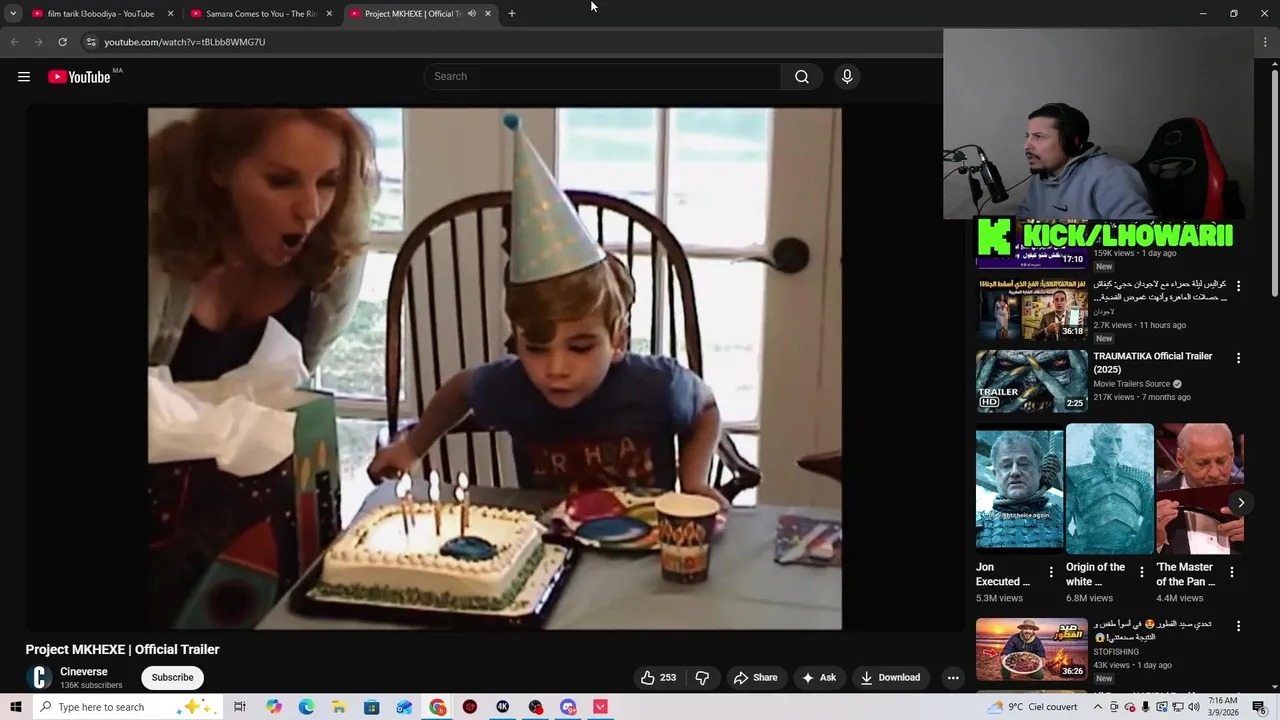
Task: Play the STOFISHING 36:26 video thumbnail
Action: pos(1031,650)
